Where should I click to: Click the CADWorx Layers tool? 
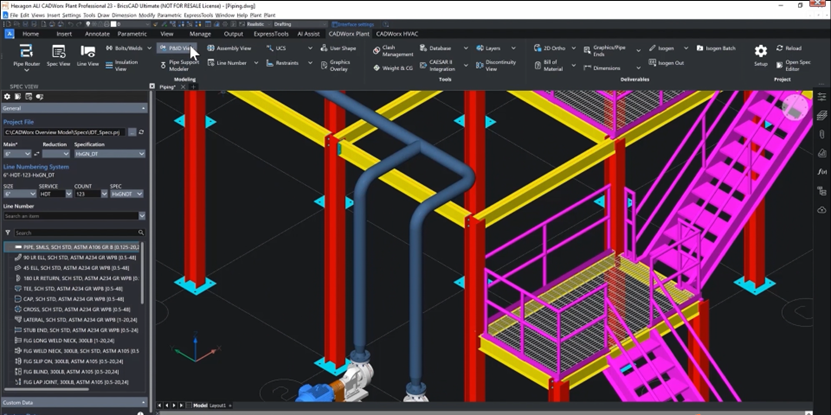point(488,48)
